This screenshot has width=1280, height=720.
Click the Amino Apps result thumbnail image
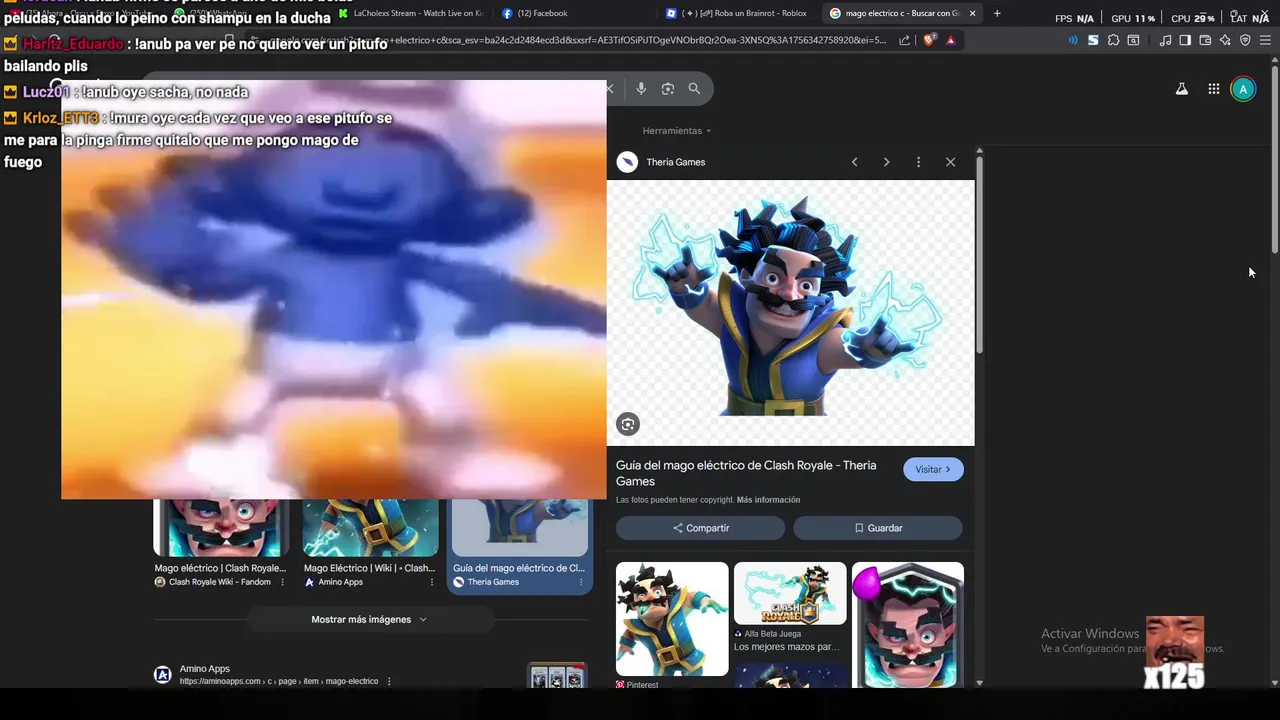pos(557,677)
